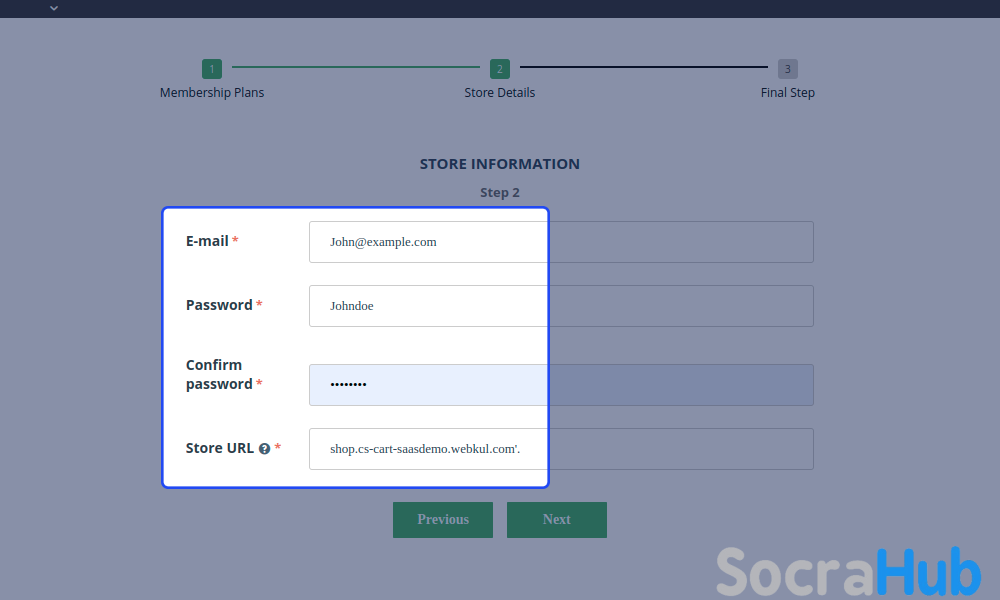Jump to the Final Step label

788,93
